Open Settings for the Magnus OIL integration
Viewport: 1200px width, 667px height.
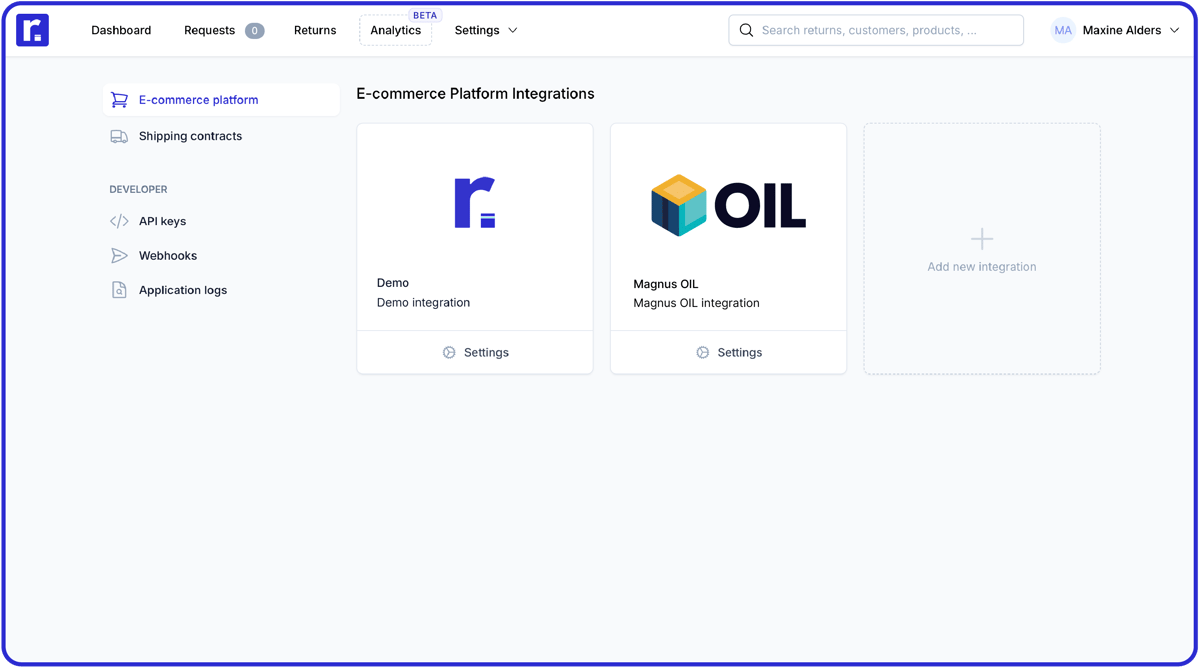coord(729,352)
